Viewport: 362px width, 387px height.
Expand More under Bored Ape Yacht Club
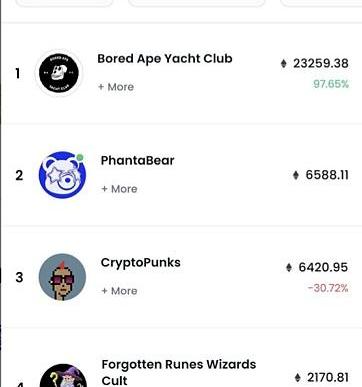116,87
